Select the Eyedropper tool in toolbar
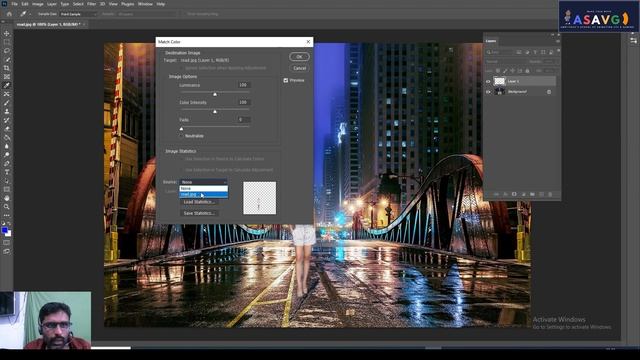Screen dimensions: 640x360 point(7,85)
